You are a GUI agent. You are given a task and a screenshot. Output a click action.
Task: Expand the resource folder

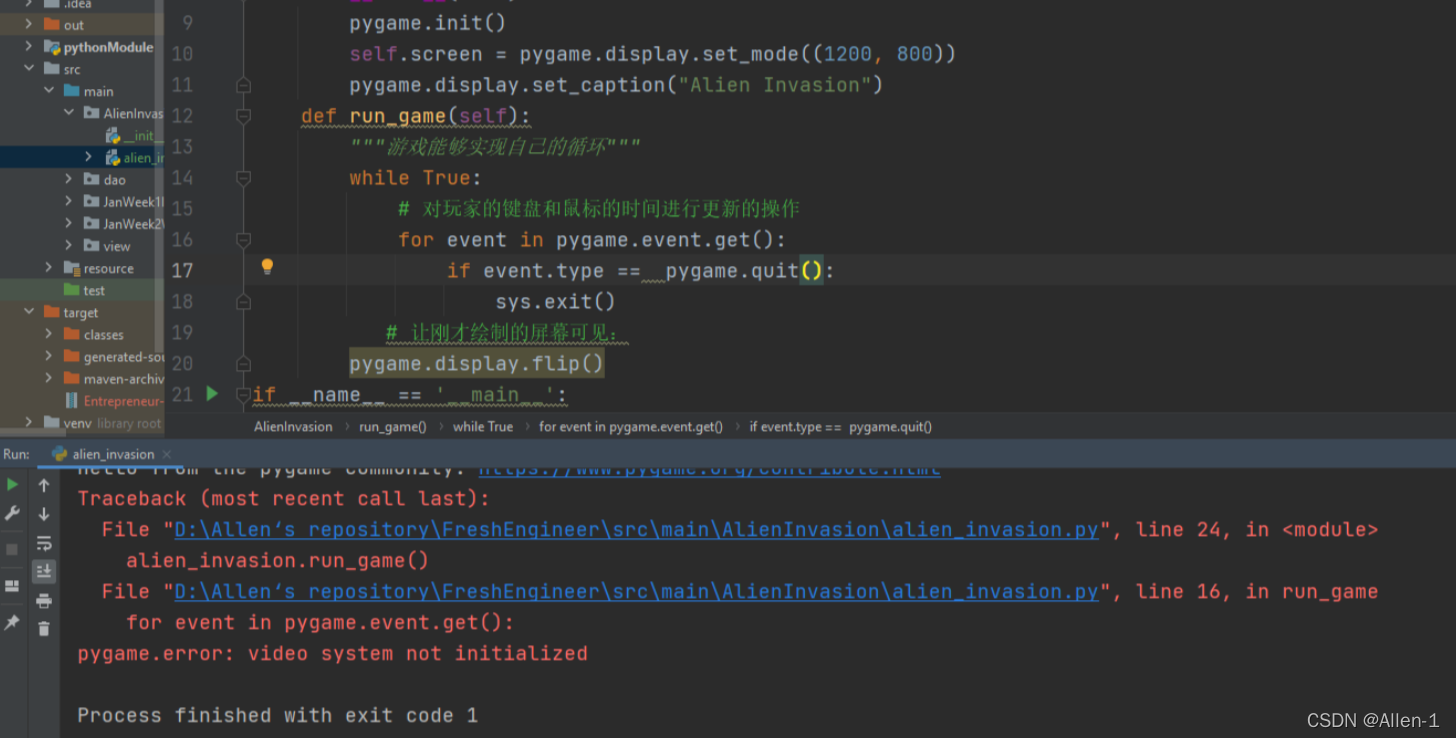point(48,267)
